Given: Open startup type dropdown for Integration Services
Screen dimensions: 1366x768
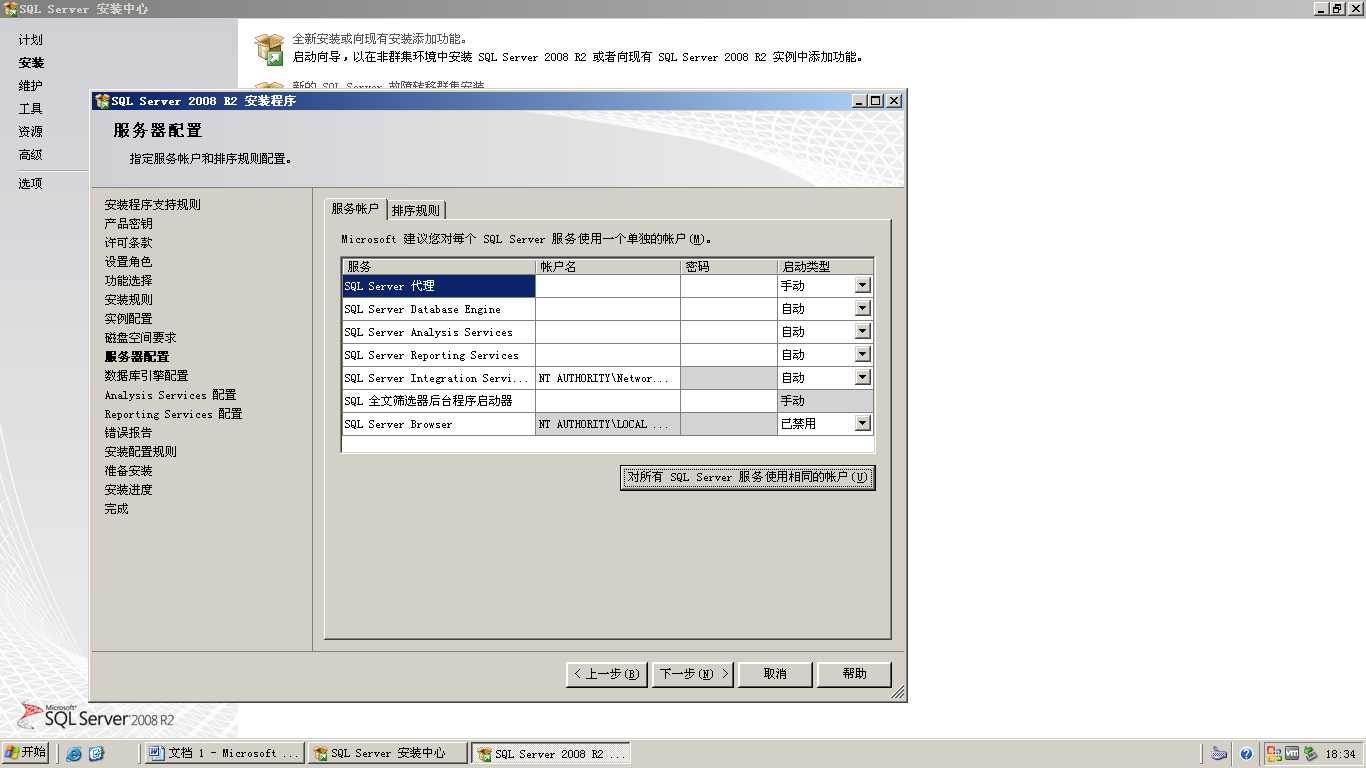Looking at the screenshot, I should [x=863, y=377].
